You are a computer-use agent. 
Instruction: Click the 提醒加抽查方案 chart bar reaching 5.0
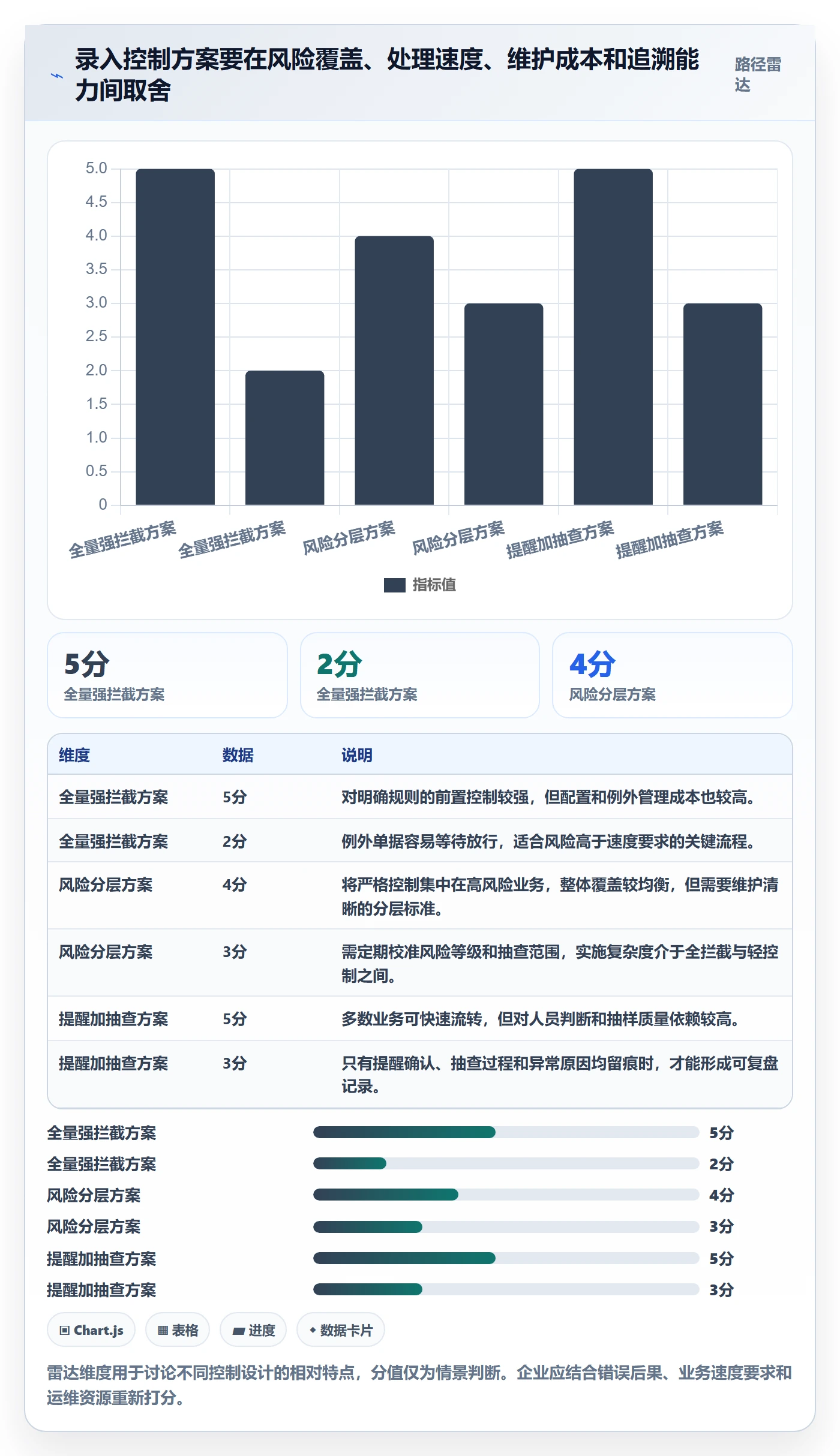[x=613, y=336]
